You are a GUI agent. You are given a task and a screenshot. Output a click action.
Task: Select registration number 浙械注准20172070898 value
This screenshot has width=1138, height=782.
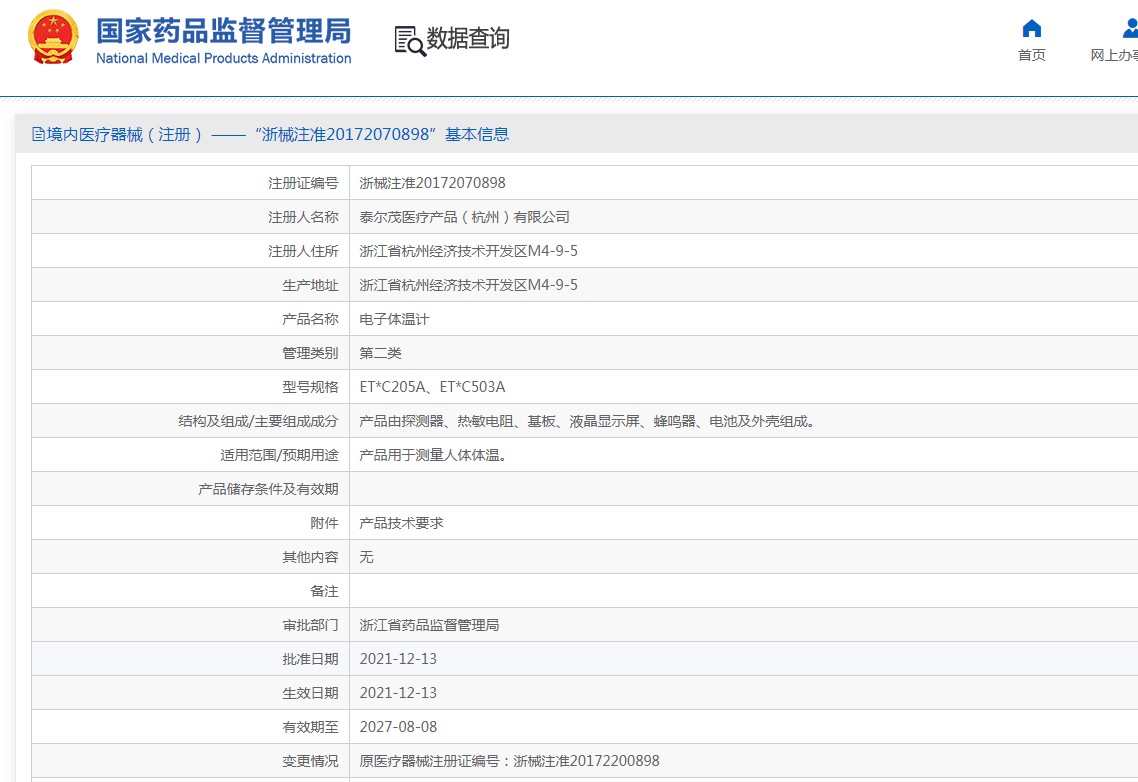(433, 183)
